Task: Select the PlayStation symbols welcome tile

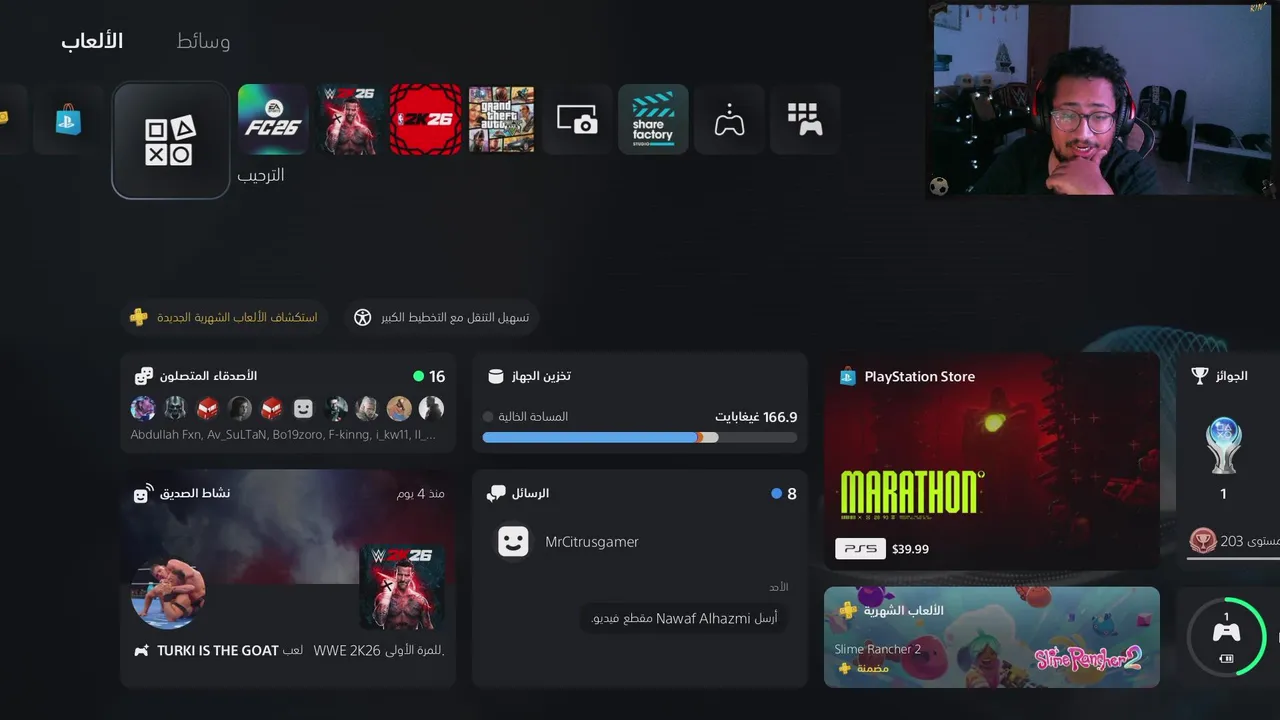Action: [x=171, y=141]
